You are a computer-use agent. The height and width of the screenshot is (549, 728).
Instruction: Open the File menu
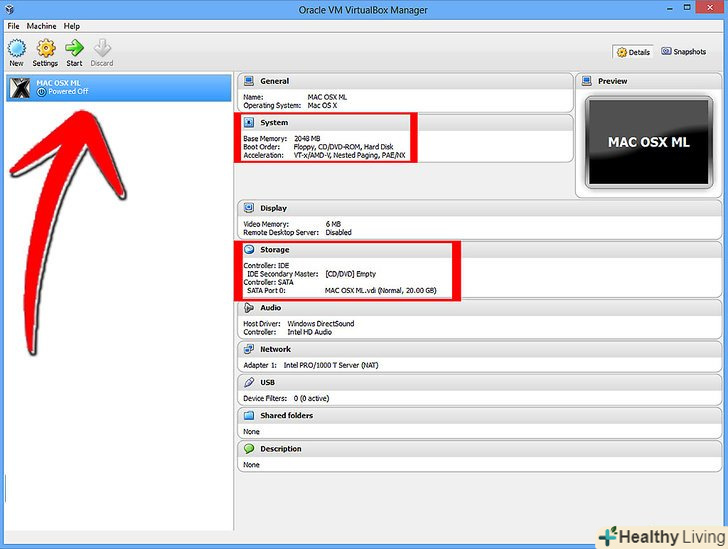pos(13,26)
